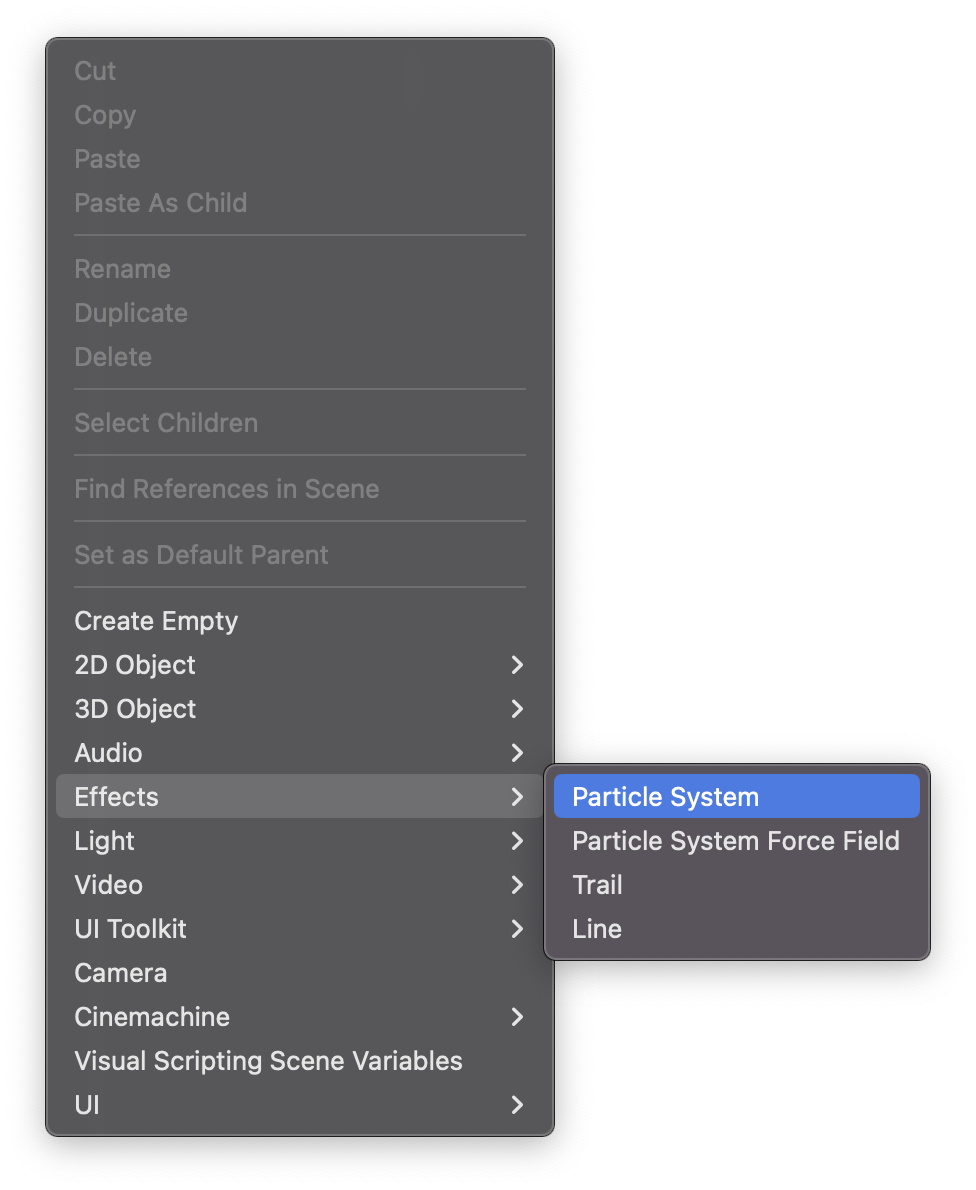976x1190 pixels.
Task: Click the Line effect entry
Action: [597, 929]
